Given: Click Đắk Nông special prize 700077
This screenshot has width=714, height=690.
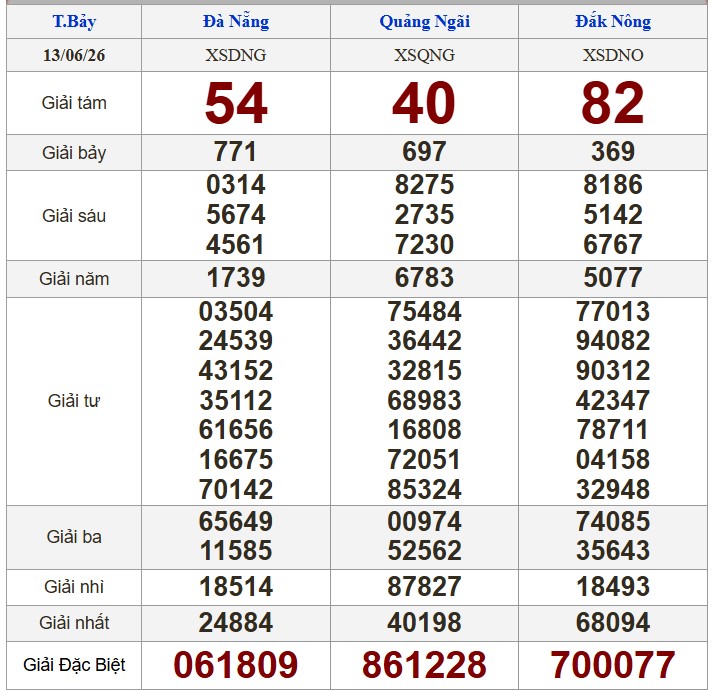Looking at the screenshot, I should tap(613, 665).
